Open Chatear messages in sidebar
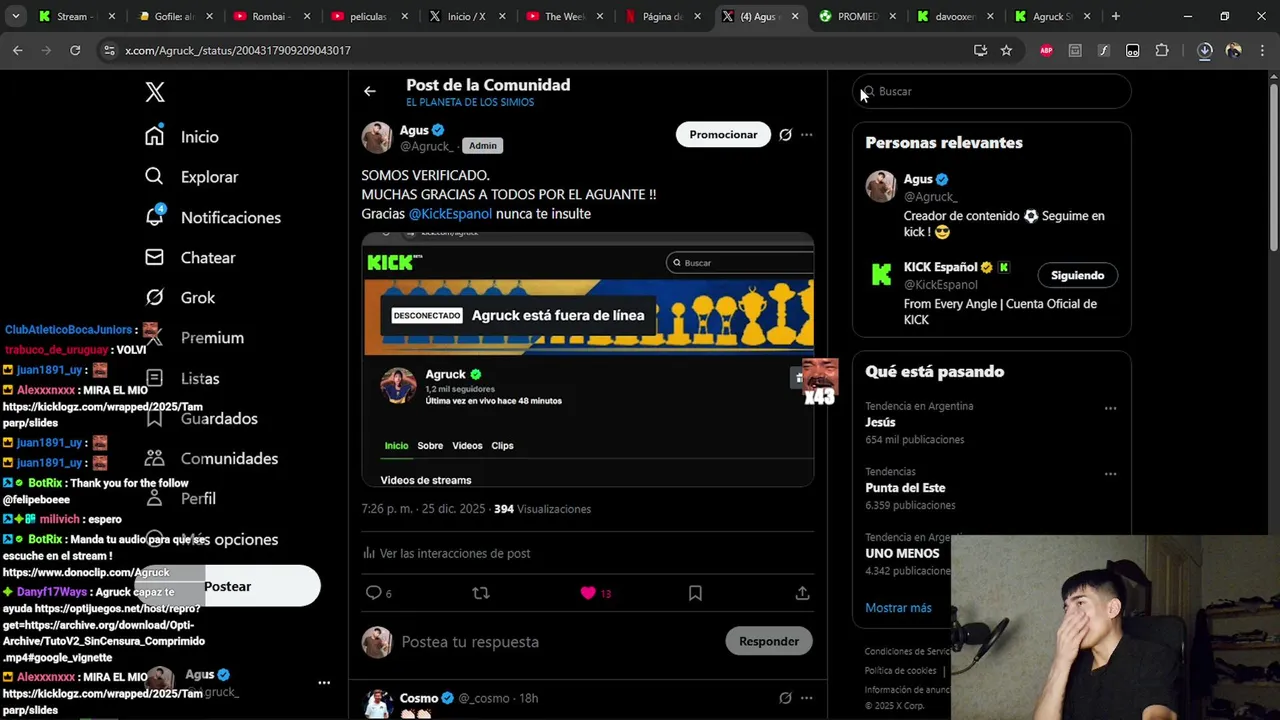Viewport: 1280px width, 720px height. pos(190,257)
